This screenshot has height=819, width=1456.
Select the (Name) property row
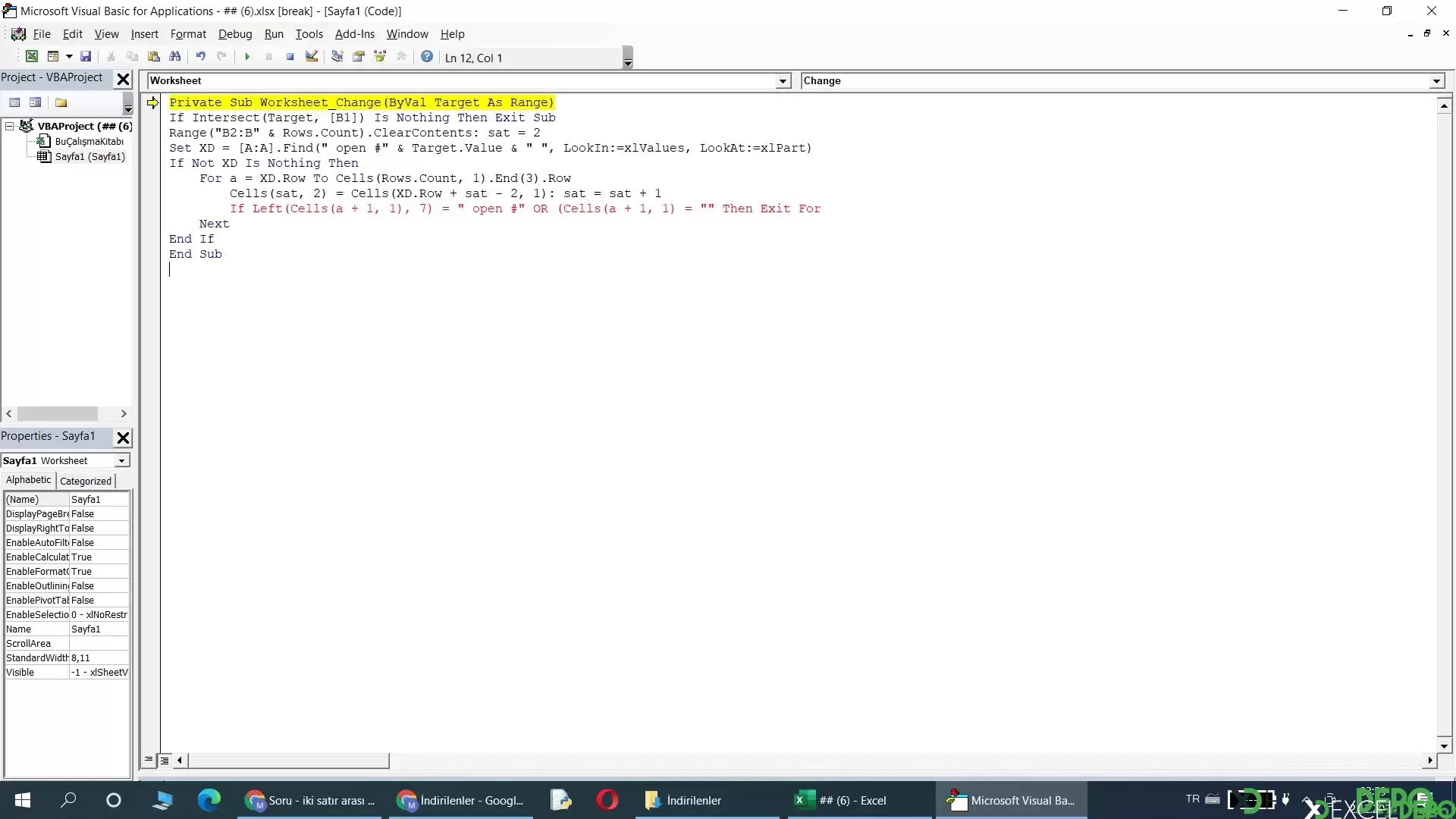67,500
